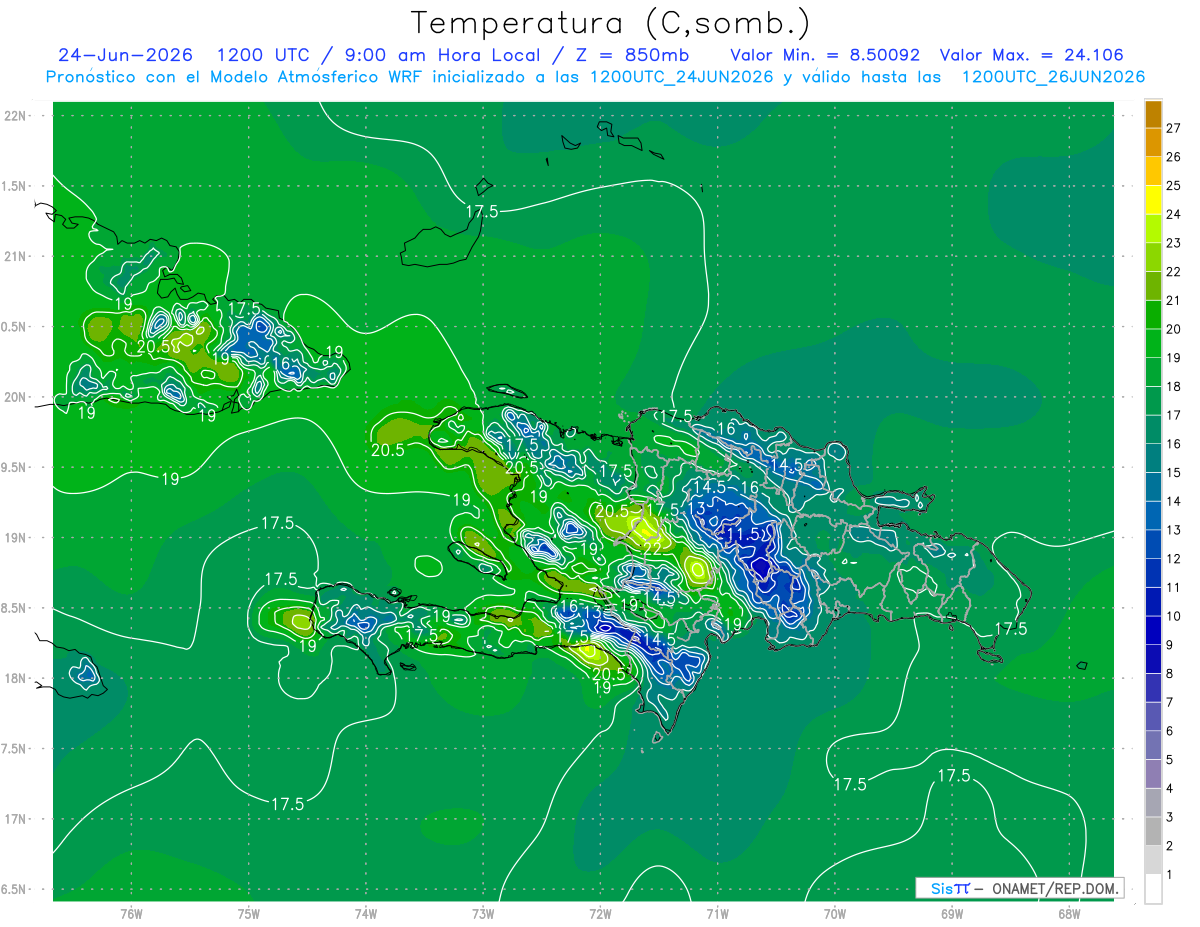
Task: Click the '74W' longitude axis label
Action: pyautogui.click(x=366, y=914)
